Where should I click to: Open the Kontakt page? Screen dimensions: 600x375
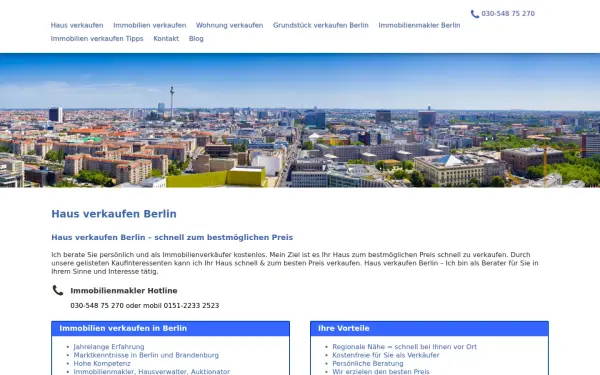166,39
